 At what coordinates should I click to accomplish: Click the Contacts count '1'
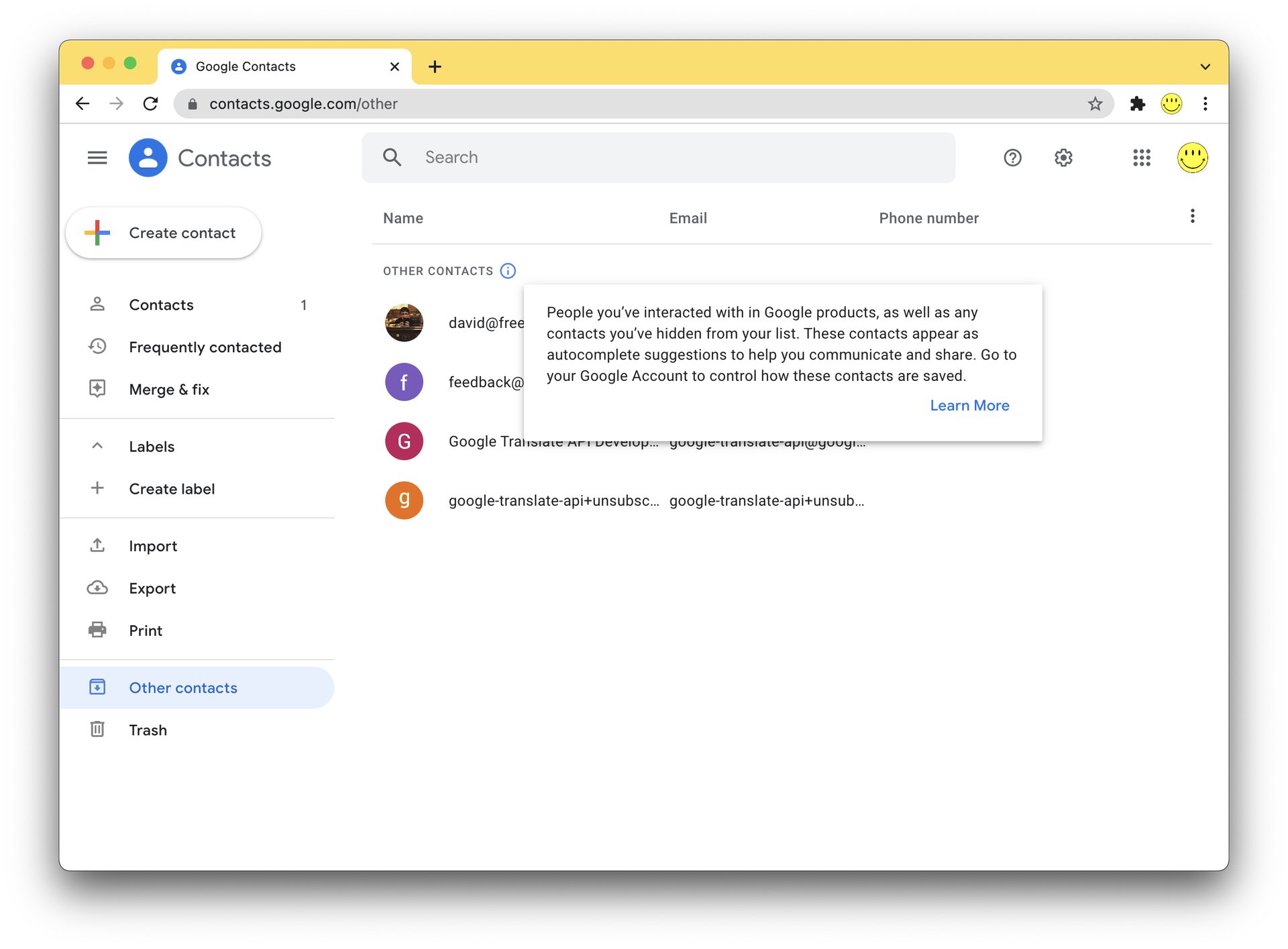[304, 305]
